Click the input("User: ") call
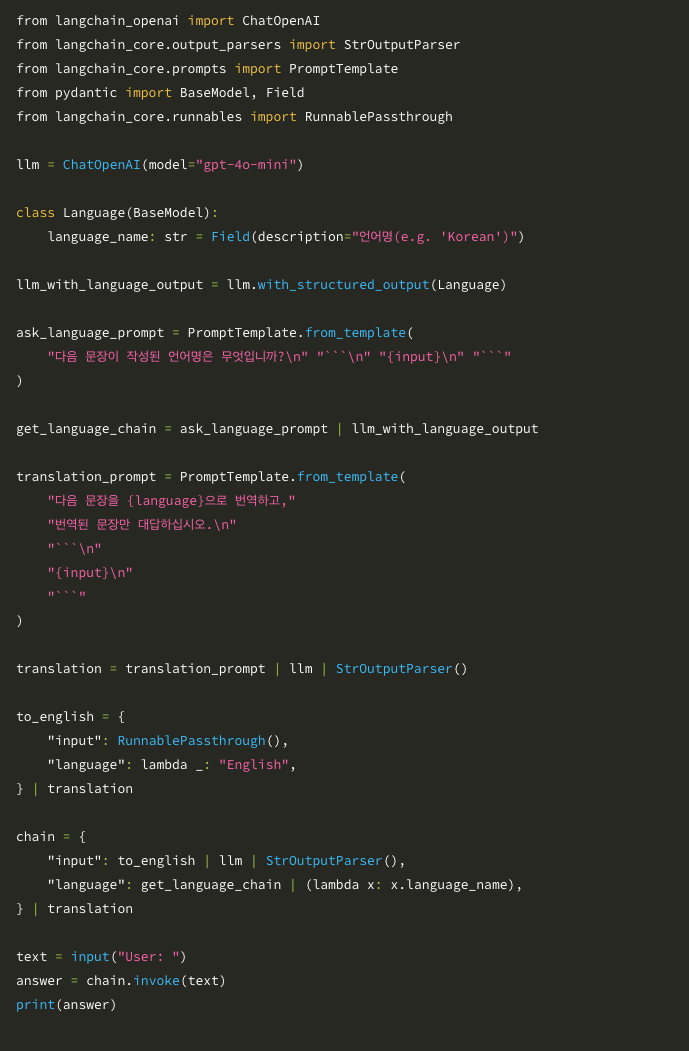Image resolution: width=689 pixels, height=1051 pixels. 129,956
